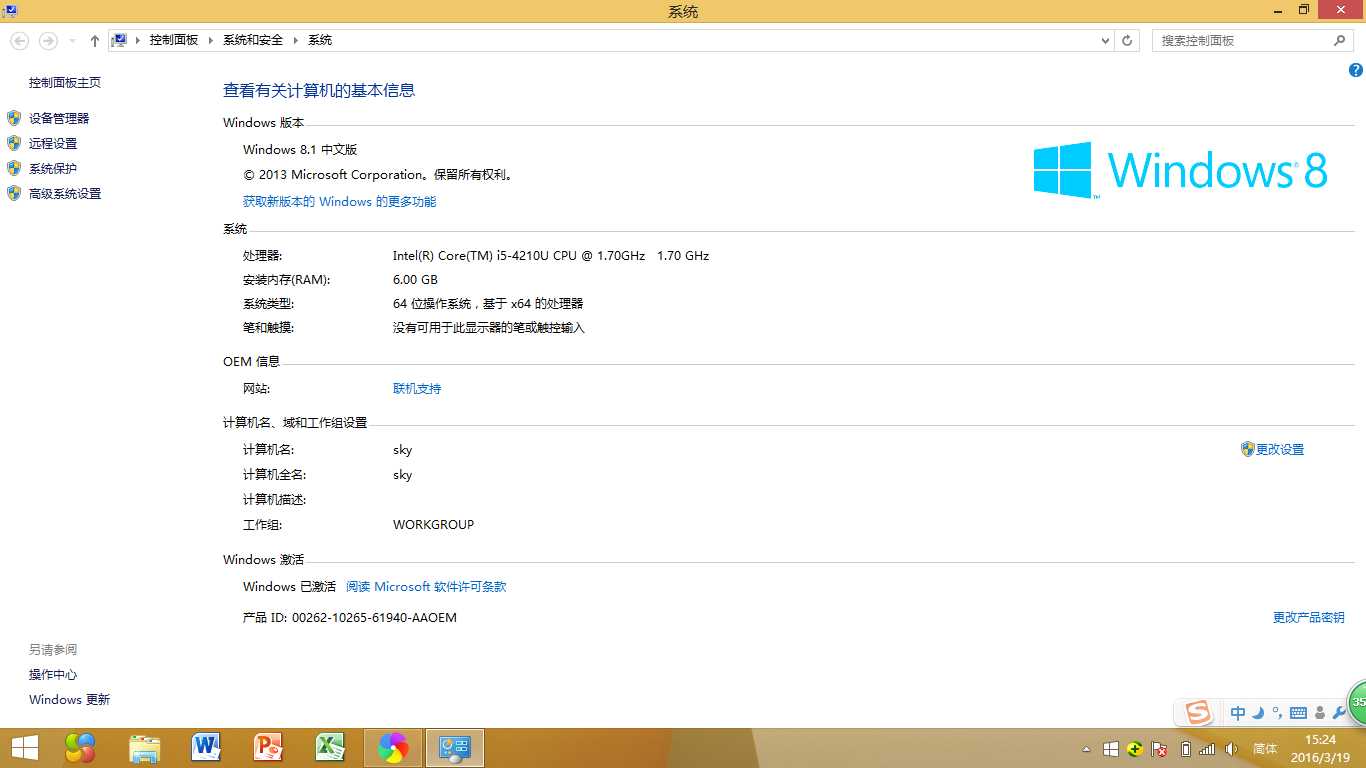1366x768 pixels.
Task: Click the 6.00 GB RAM value
Action: tap(415, 280)
